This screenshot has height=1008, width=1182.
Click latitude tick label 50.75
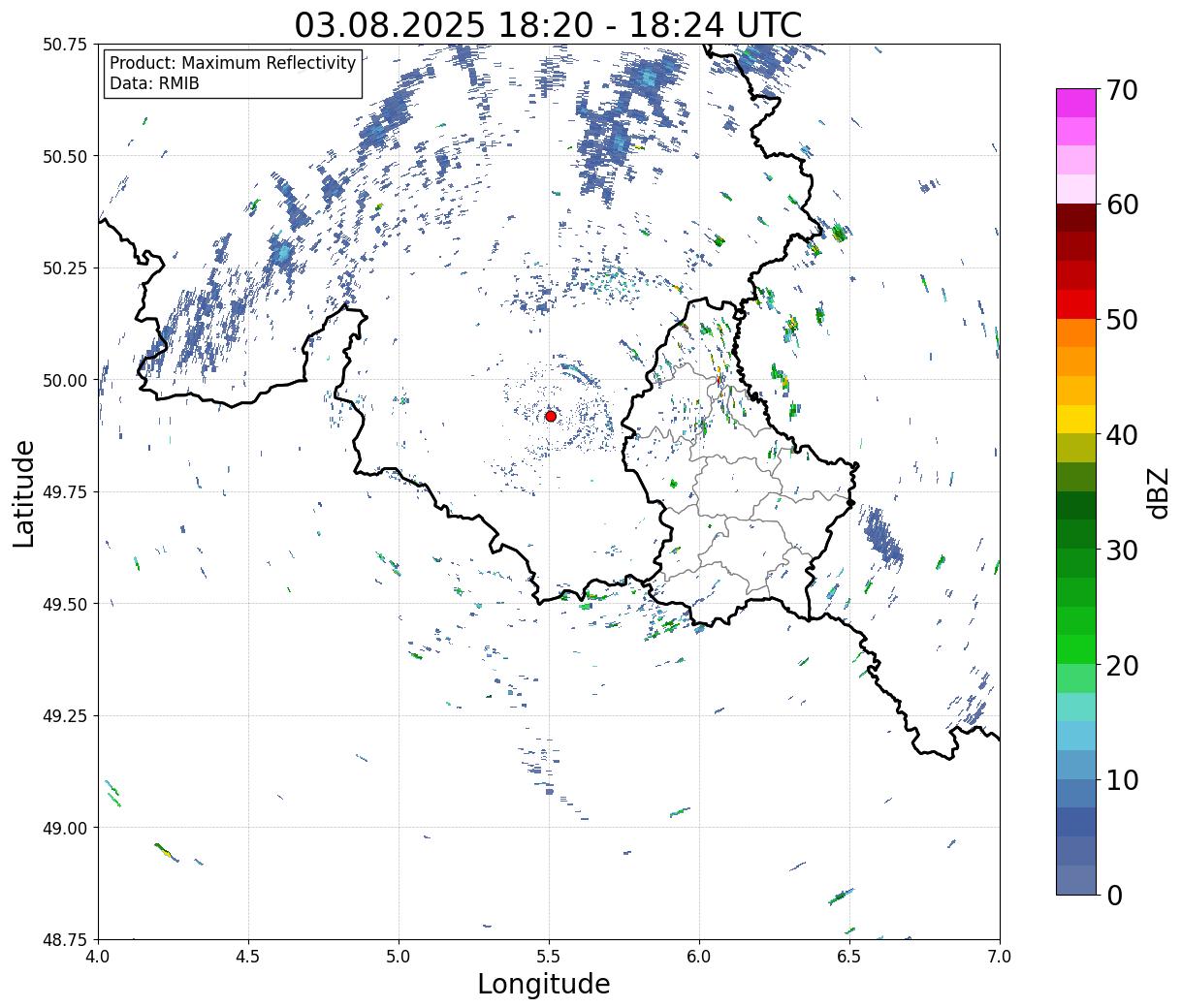(x=65, y=45)
